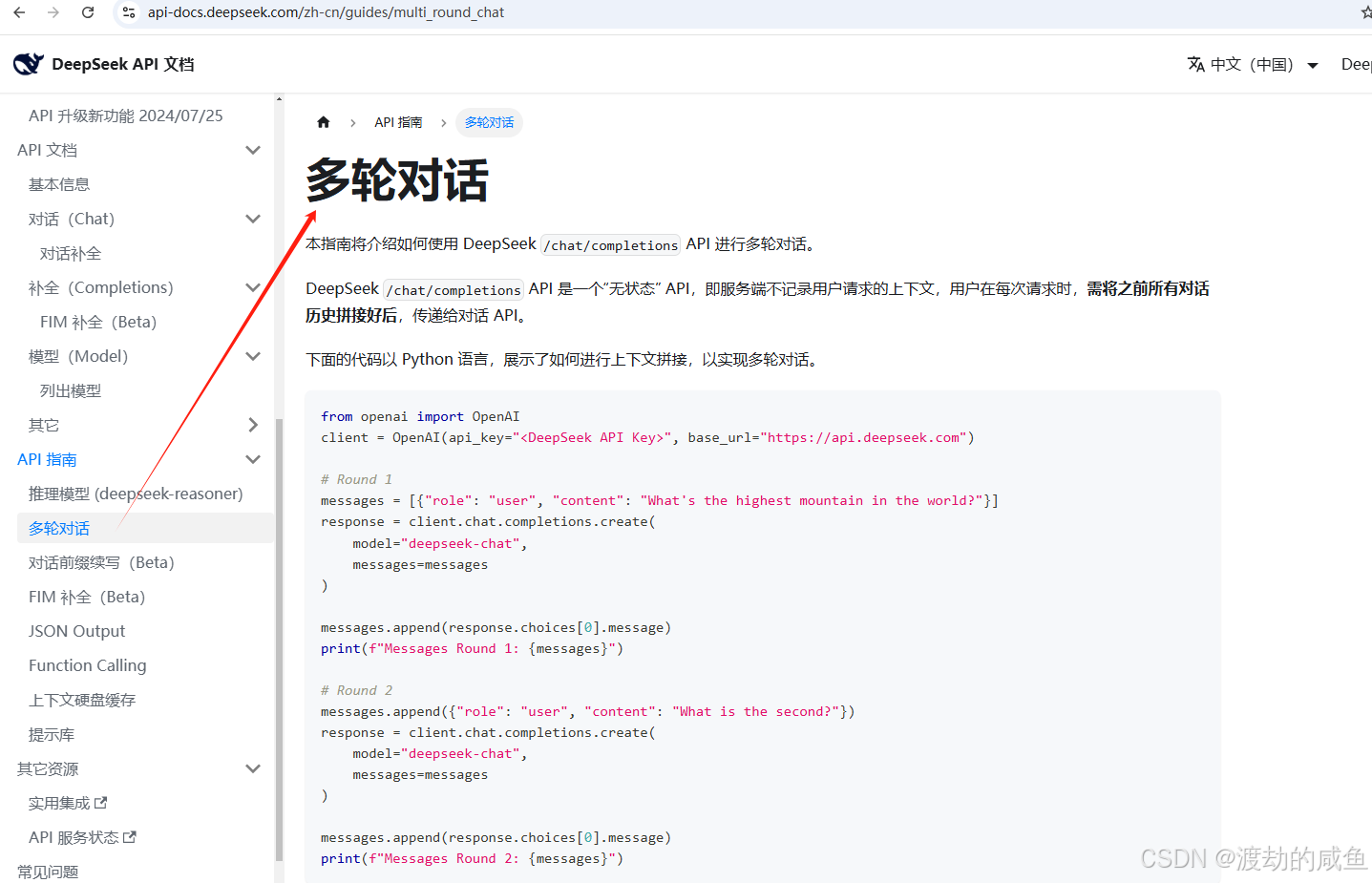
Task: Click the translate language icon
Action: click(1195, 64)
